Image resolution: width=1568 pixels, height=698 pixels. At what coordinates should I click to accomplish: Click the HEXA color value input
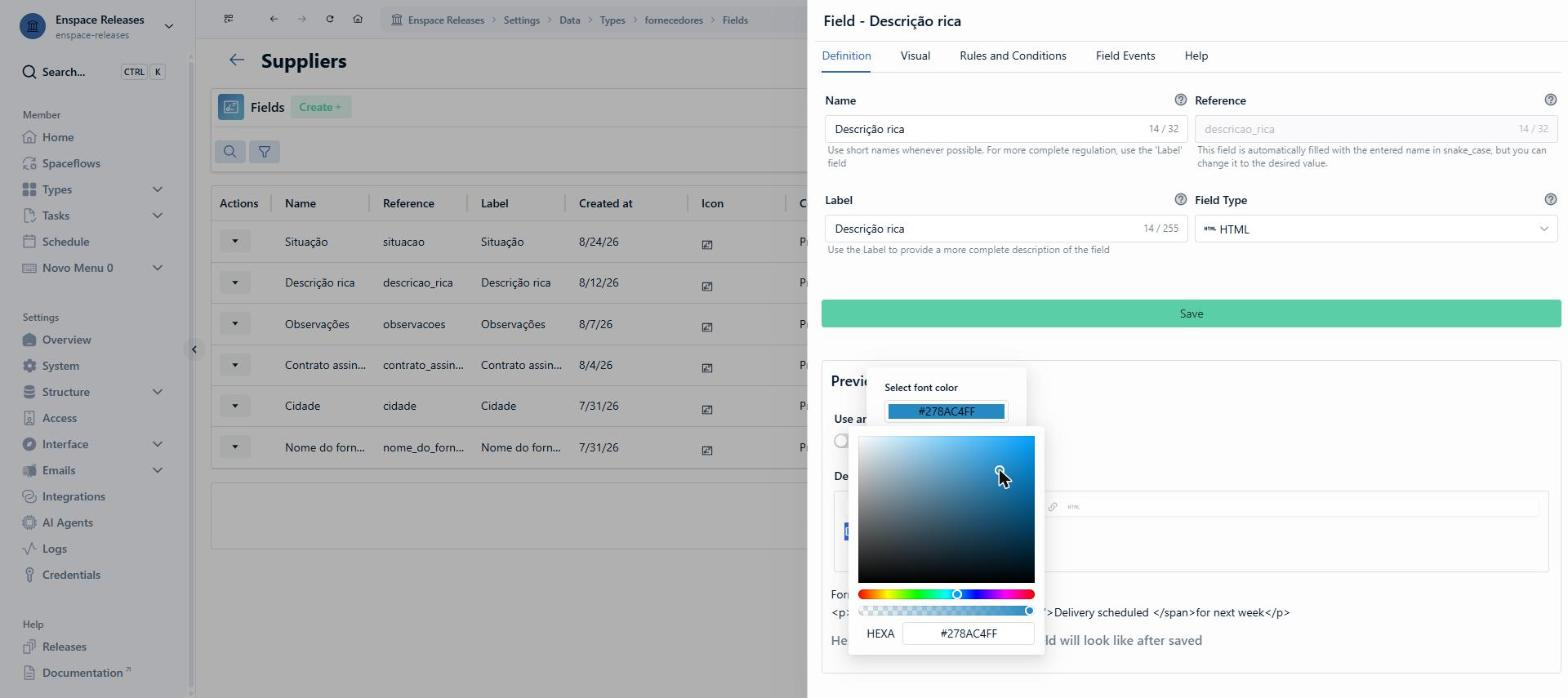(x=968, y=634)
